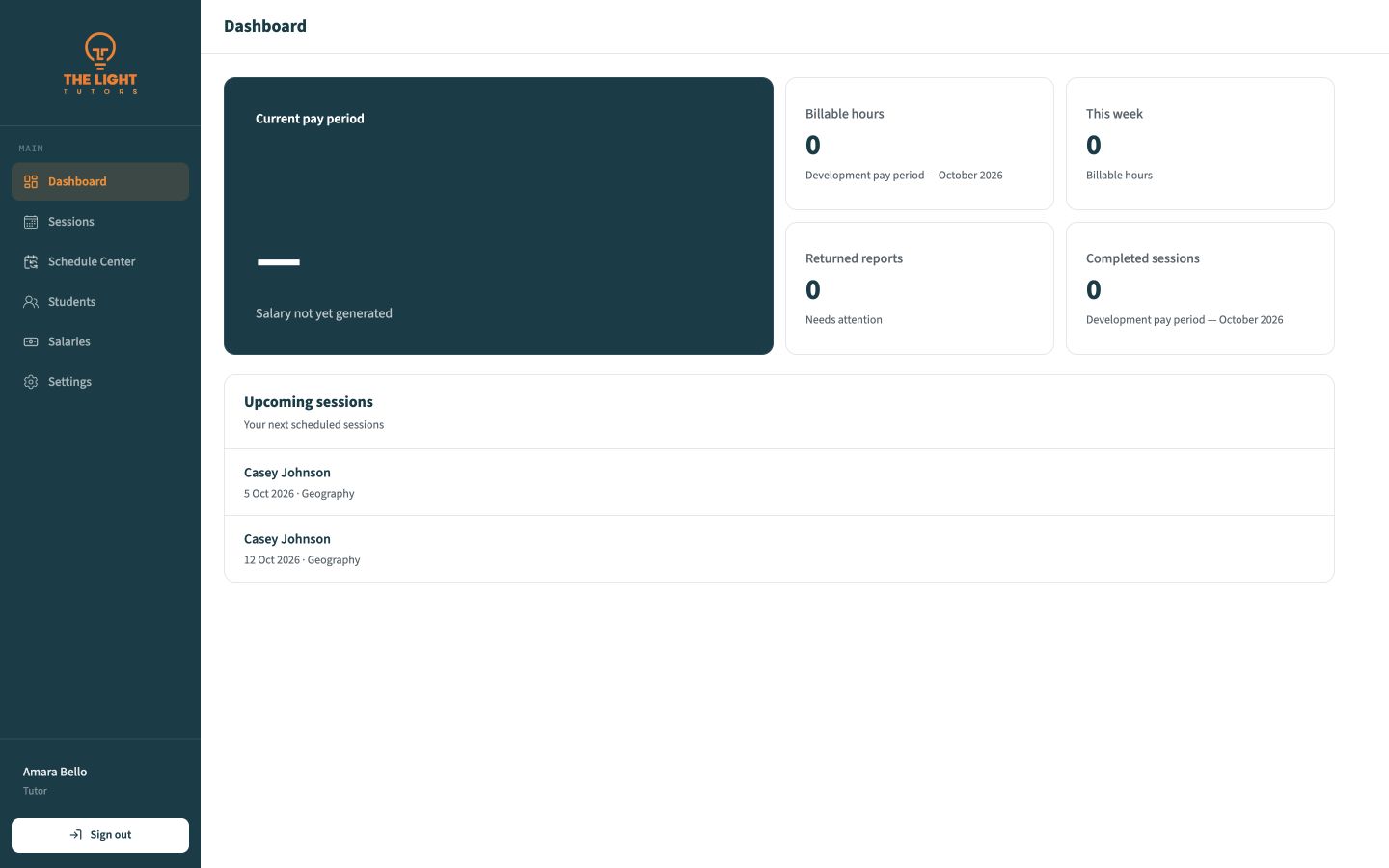
Task: Open the This week stat card
Action: pyautogui.click(x=1200, y=144)
